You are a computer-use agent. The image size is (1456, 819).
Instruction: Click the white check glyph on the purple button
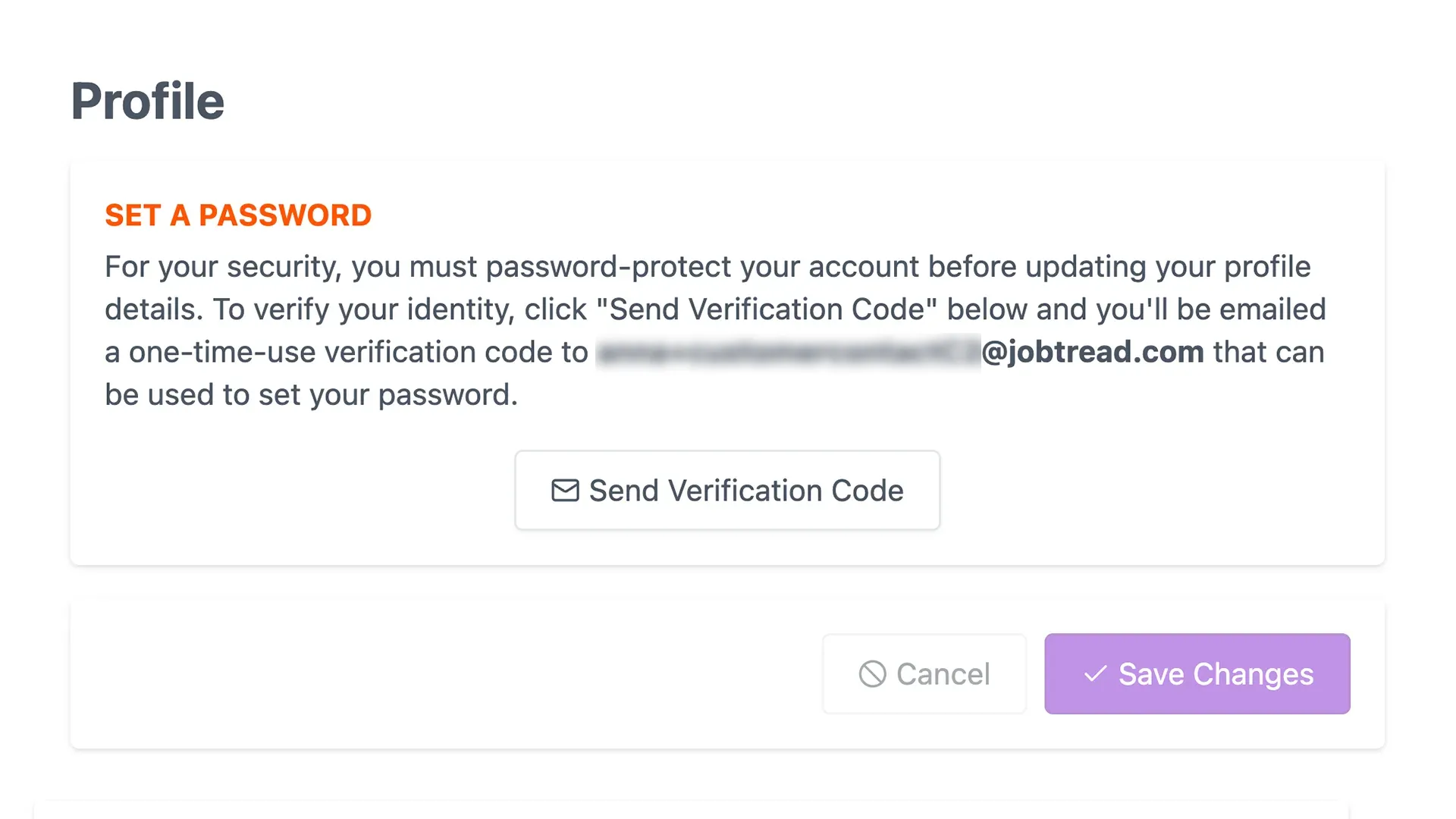[1095, 674]
